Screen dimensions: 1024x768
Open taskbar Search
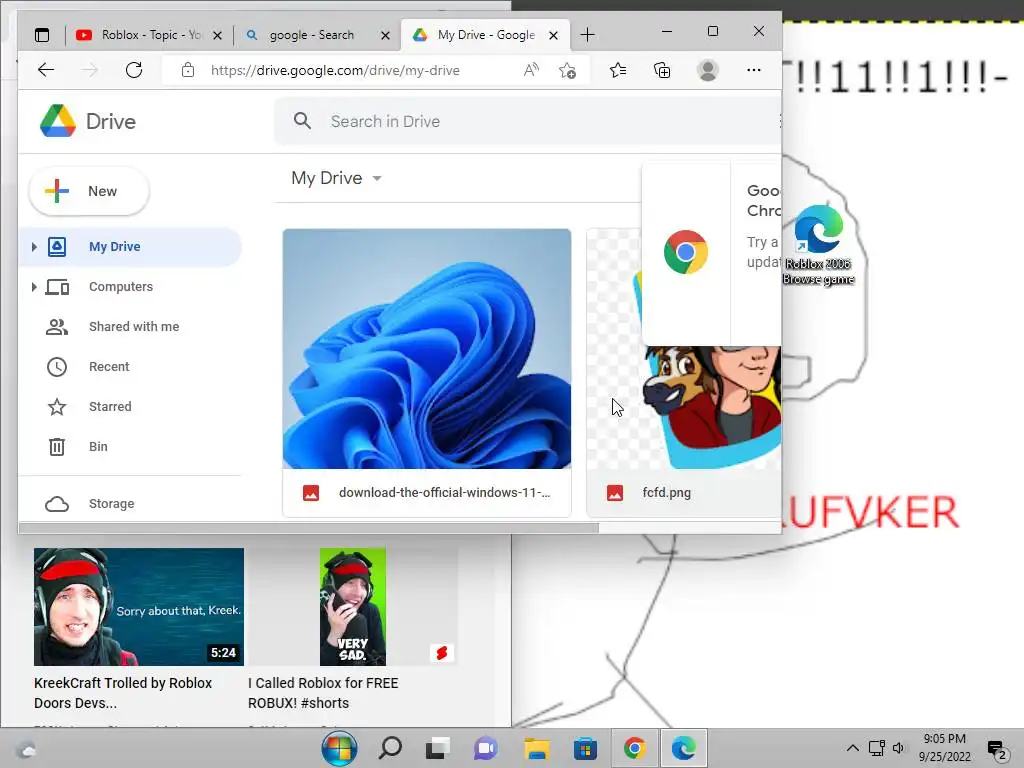click(x=390, y=748)
